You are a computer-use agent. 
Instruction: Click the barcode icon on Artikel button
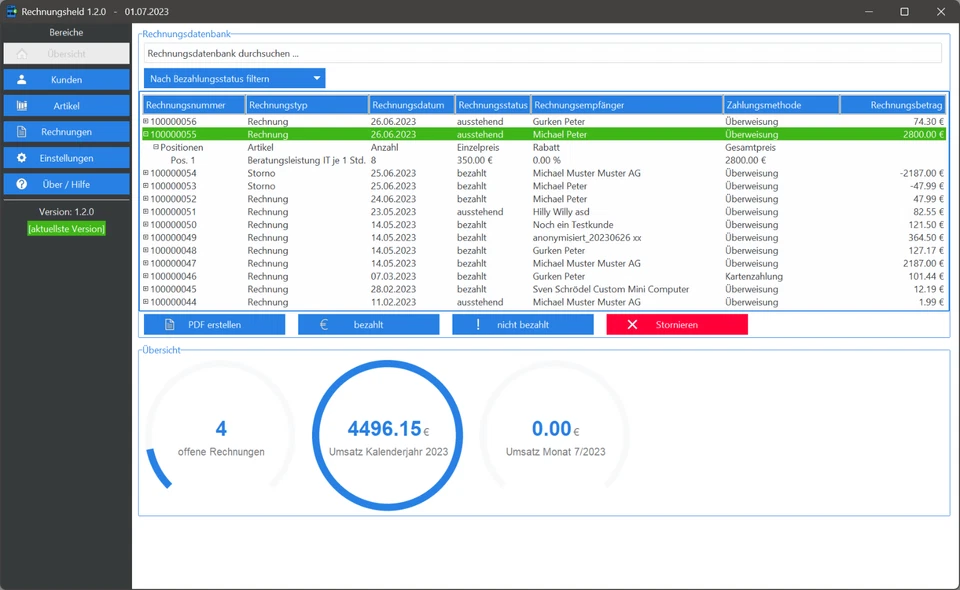[x=22, y=106]
